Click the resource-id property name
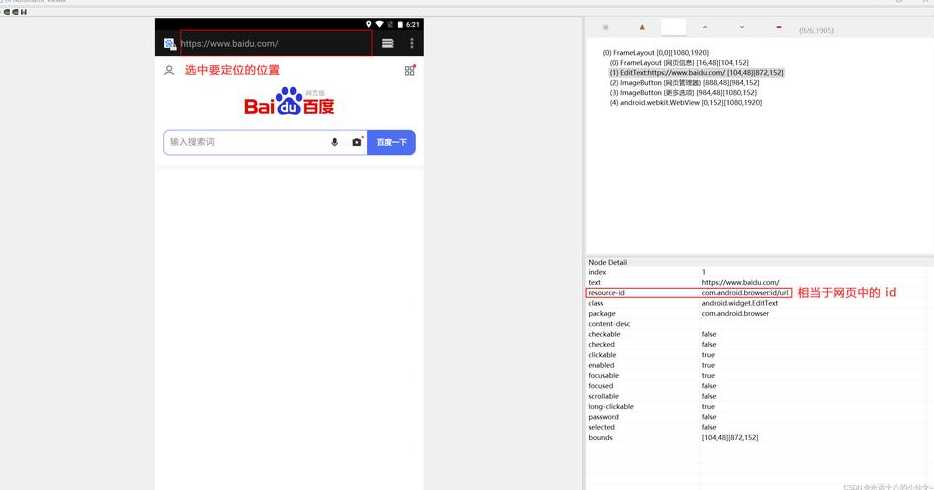Screen dimensions: 934x490 click(606, 292)
